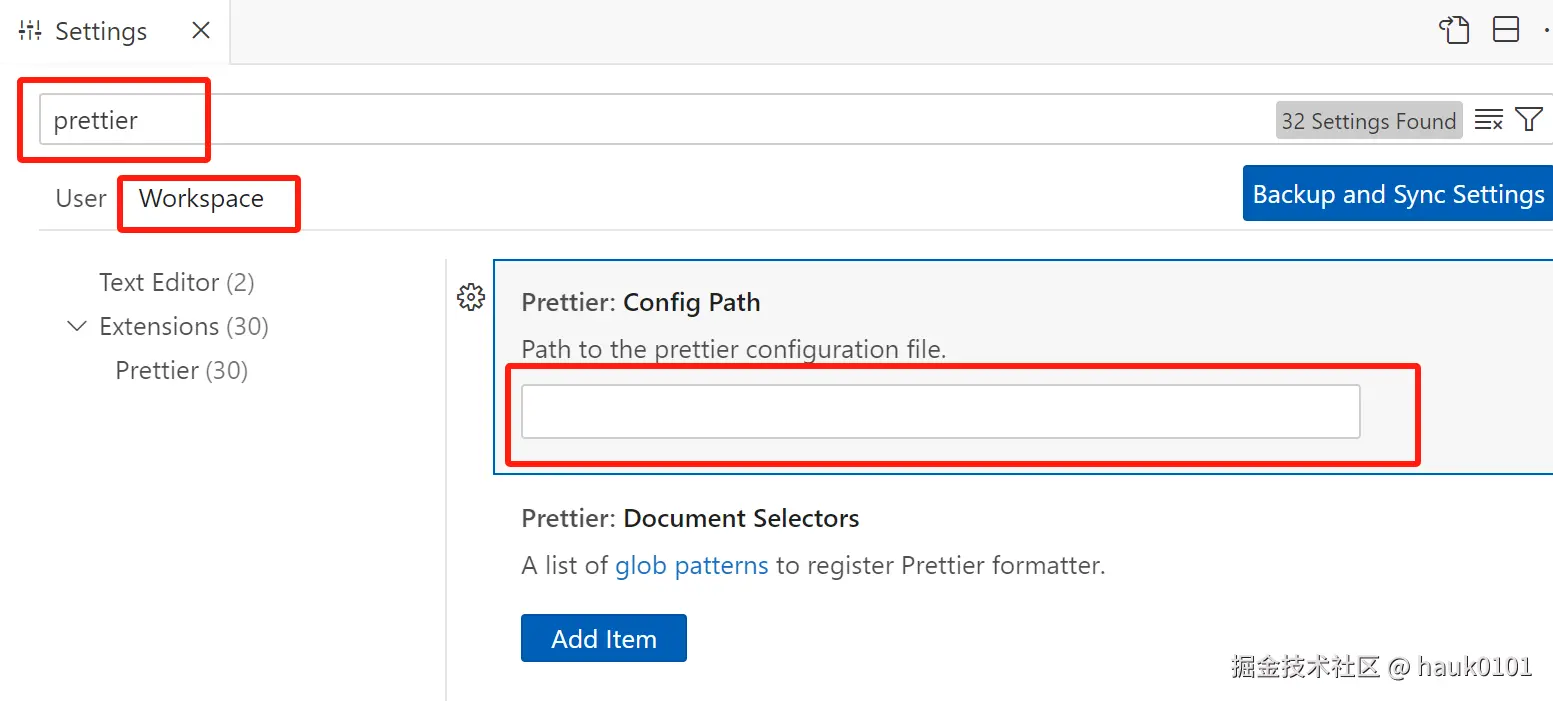Open the glob patterns link

691,566
